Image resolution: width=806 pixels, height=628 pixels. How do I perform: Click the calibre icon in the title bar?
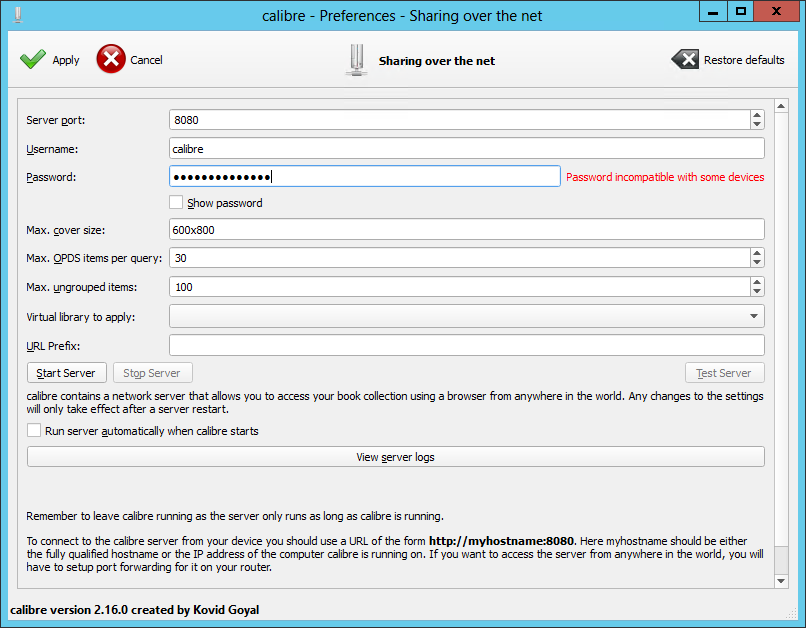[x=18, y=15]
